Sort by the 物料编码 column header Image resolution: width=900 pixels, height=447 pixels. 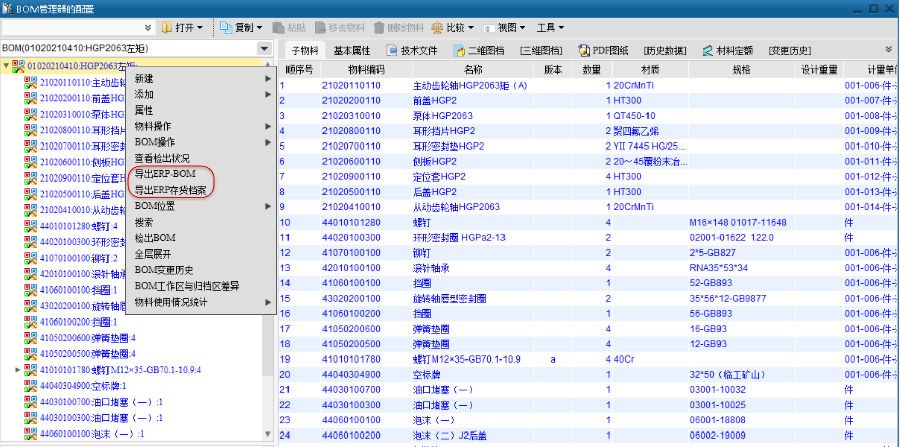(x=366, y=70)
